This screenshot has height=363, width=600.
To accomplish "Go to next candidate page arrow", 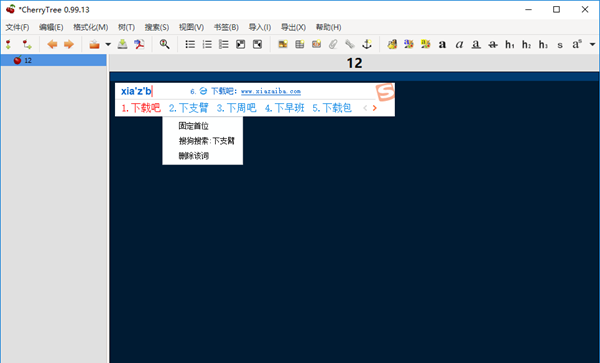I will point(375,108).
